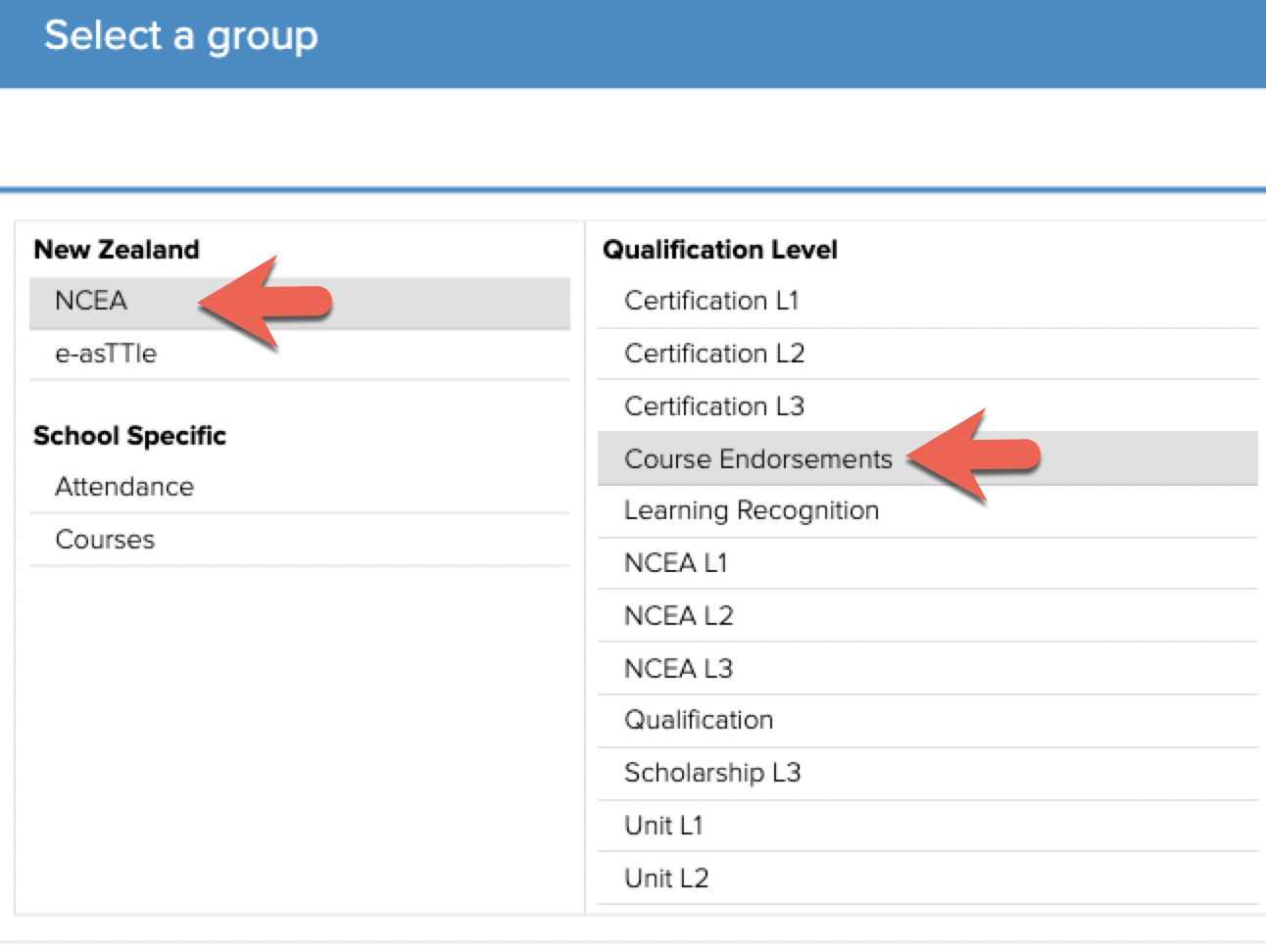Choose Scholarship L3 option
Screen dimensions: 1266x952
coord(712,773)
